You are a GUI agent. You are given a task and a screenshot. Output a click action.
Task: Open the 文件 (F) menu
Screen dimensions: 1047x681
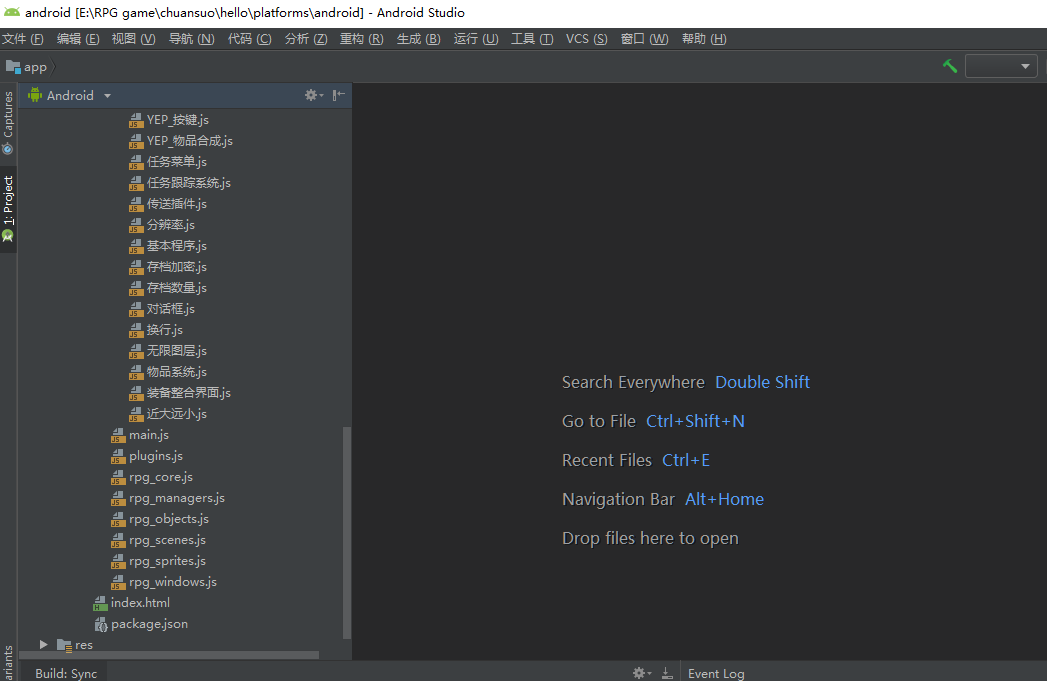tap(23, 39)
